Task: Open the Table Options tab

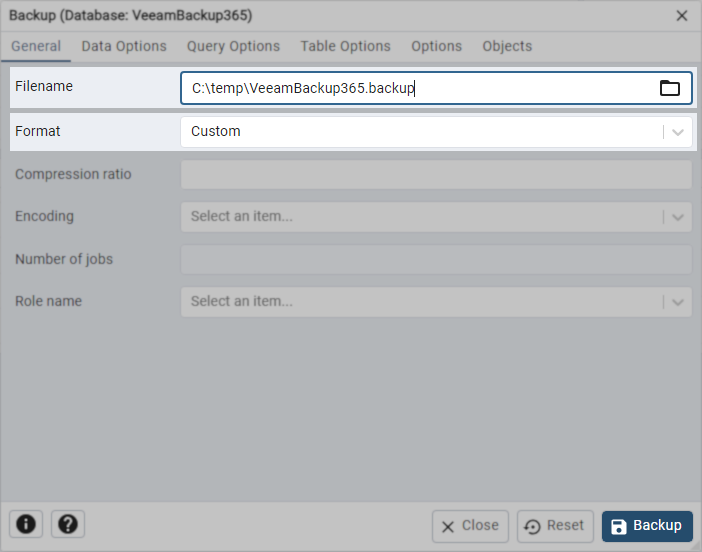Action: point(345,46)
